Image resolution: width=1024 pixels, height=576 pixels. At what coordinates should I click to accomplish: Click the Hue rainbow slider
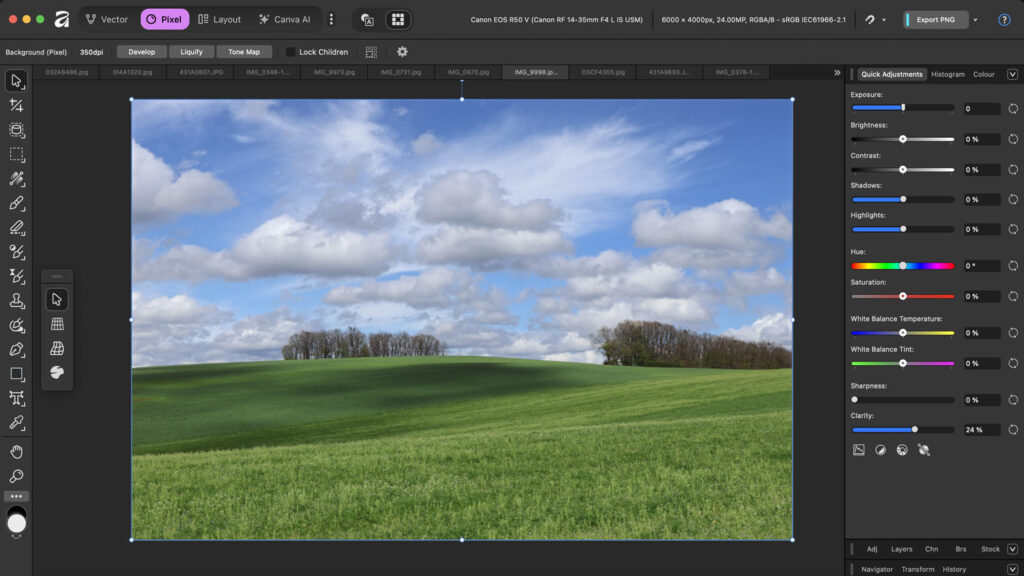click(902, 266)
